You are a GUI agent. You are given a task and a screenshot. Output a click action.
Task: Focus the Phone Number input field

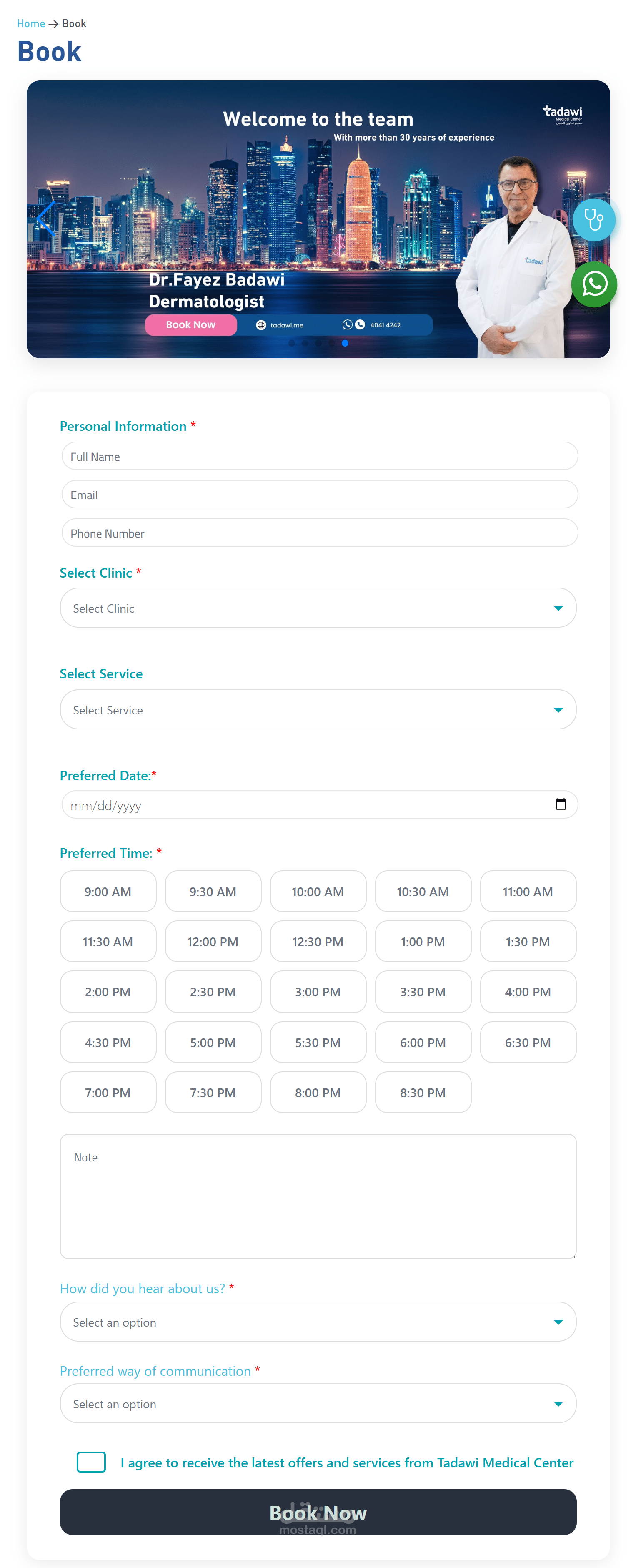(320, 533)
